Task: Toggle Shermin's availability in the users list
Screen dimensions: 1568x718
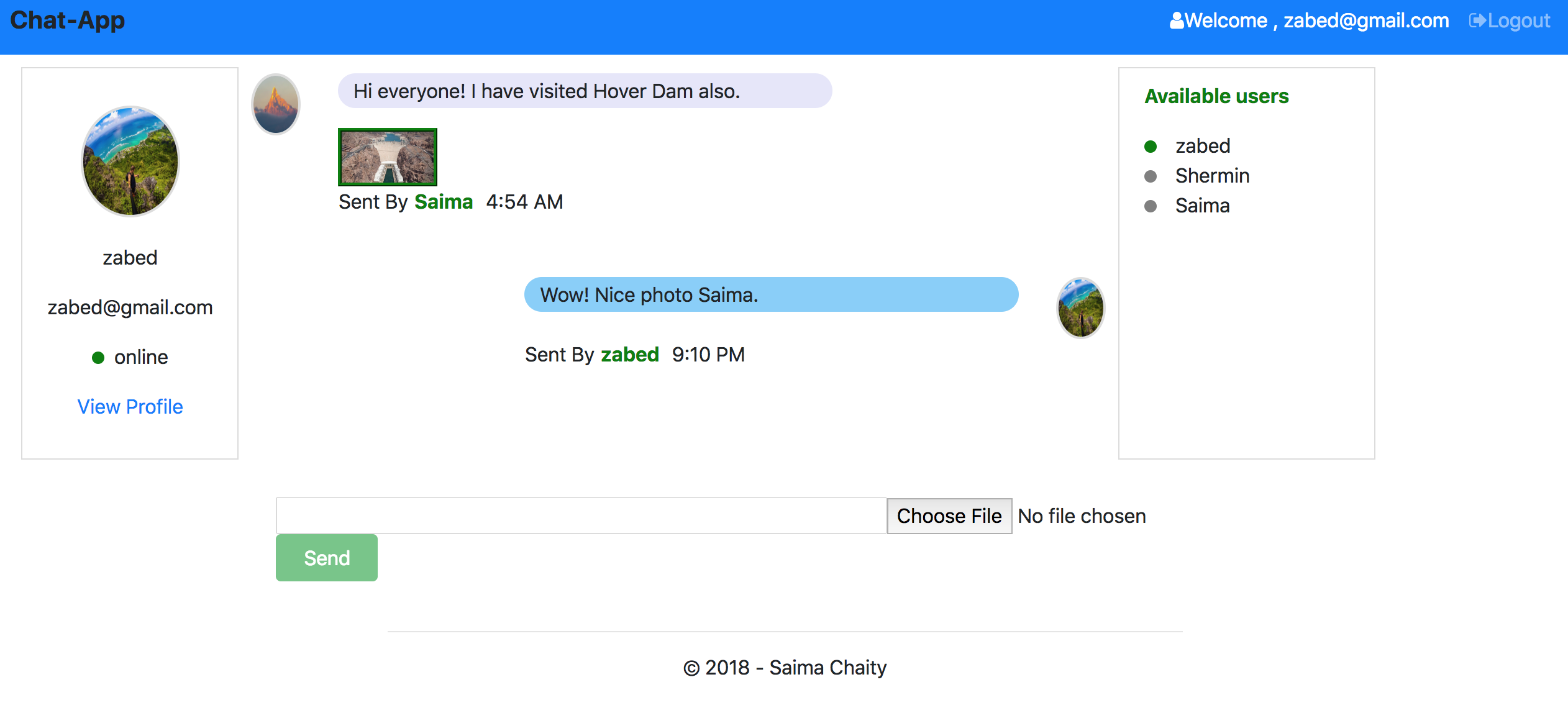Action: 1211,175
